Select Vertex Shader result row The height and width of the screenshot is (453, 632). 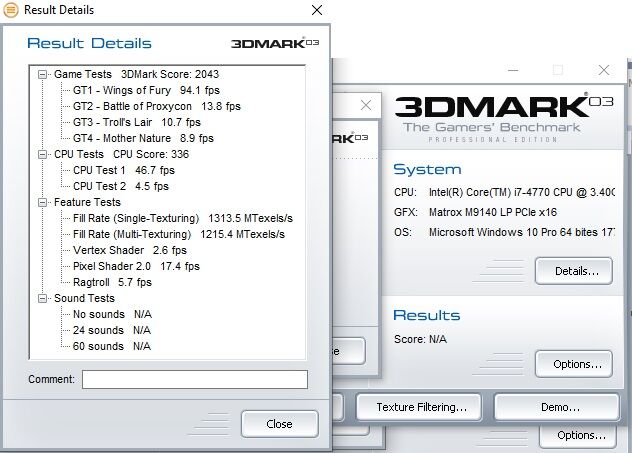tap(129, 250)
